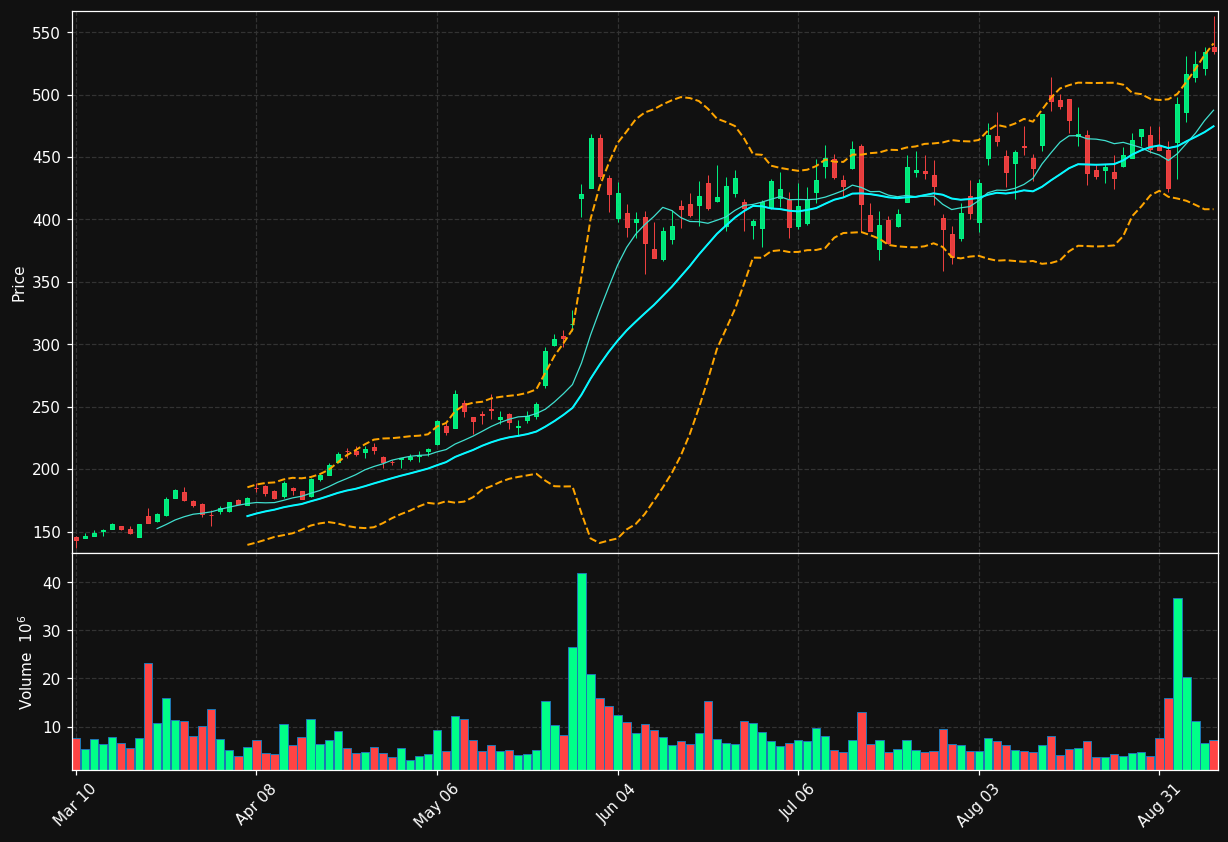Viewport: 1228px width, 842px height.
Task: Select the tallest green volume bar near 42
Action: 582,671
